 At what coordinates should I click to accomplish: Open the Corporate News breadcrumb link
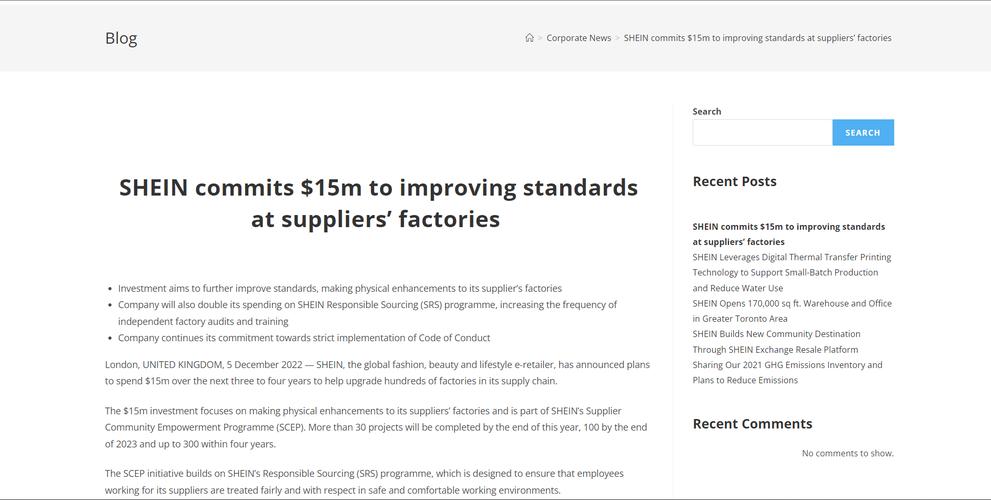tap(578, 38)
